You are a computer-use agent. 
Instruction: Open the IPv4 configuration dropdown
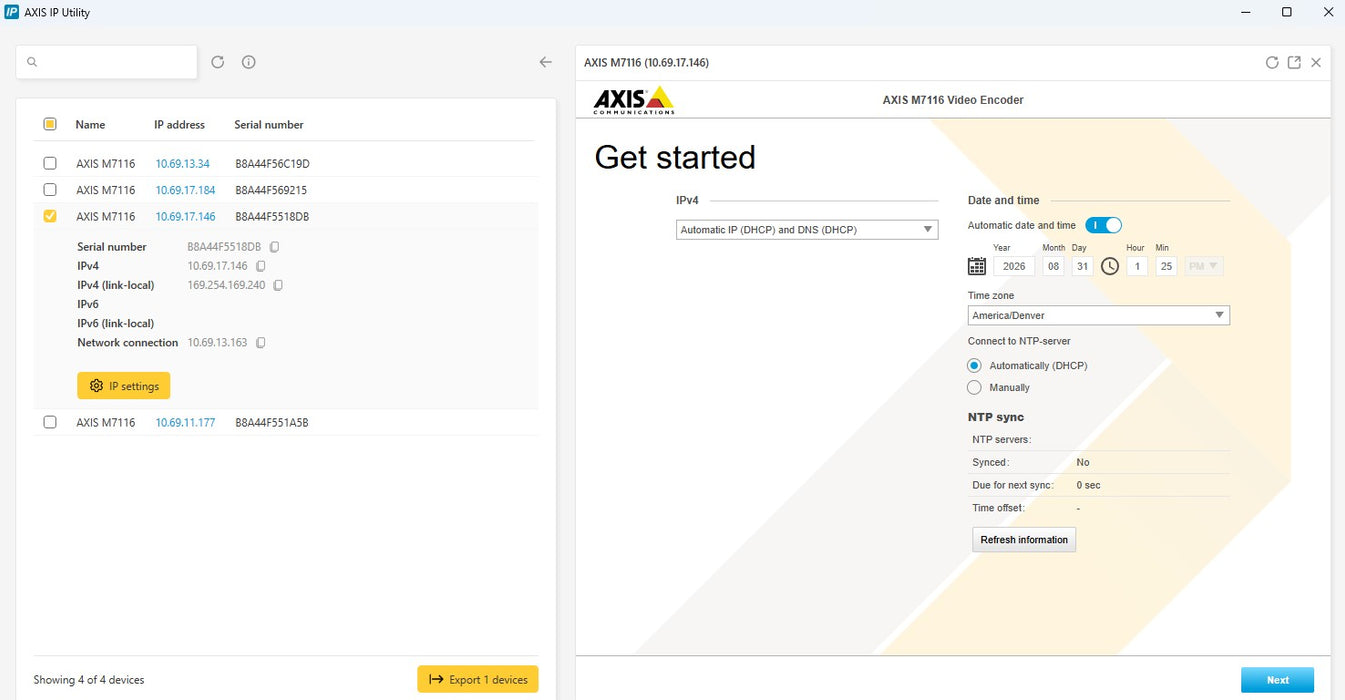(807, 230)
